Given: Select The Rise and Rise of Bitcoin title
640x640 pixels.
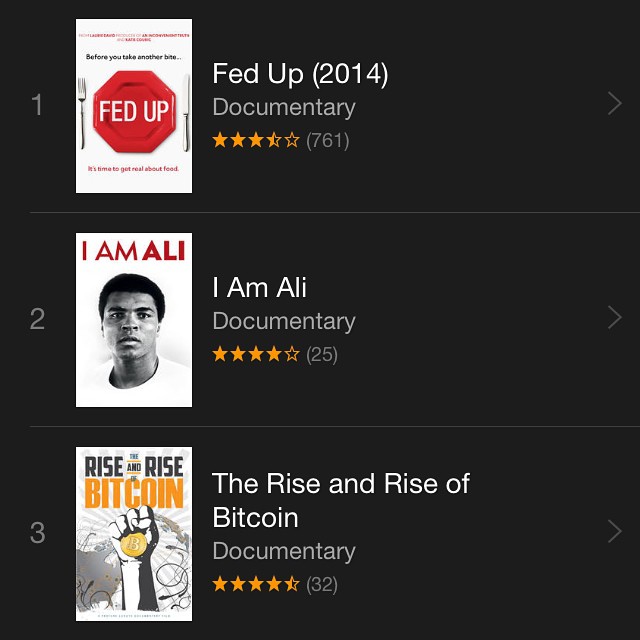Looking at the screenshot, I should point(341,500).
